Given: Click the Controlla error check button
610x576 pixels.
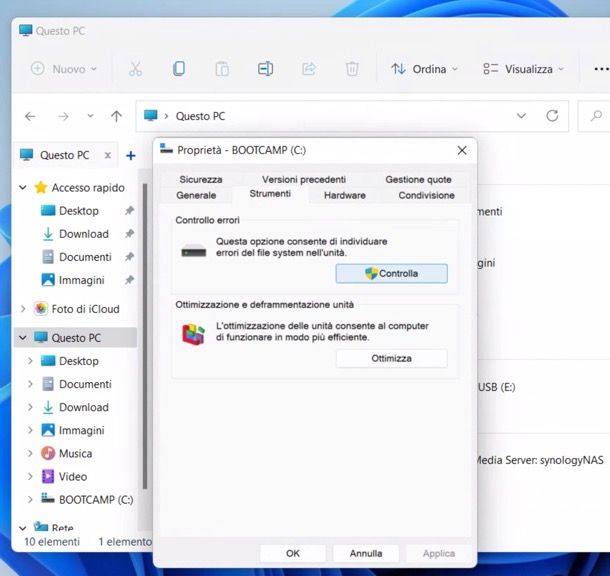Looking at the screenshot, I should 391,273.
